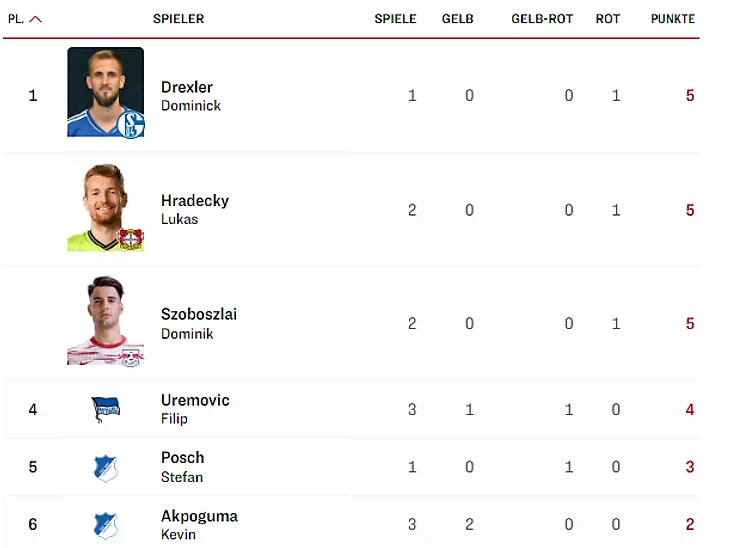The image size is (730, 548).
Task: Sort by GELB column header
Action: (x=458, y=19)
